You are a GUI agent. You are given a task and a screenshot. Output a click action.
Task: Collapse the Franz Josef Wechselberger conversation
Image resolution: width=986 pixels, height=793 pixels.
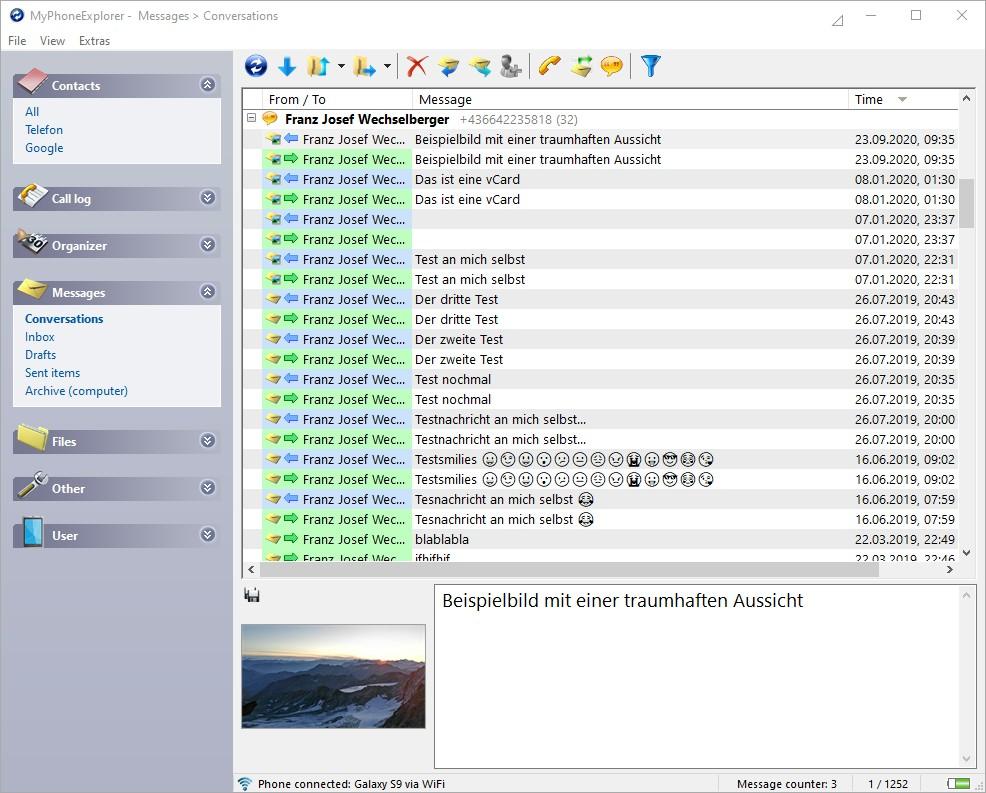click(x=251, y=118)
